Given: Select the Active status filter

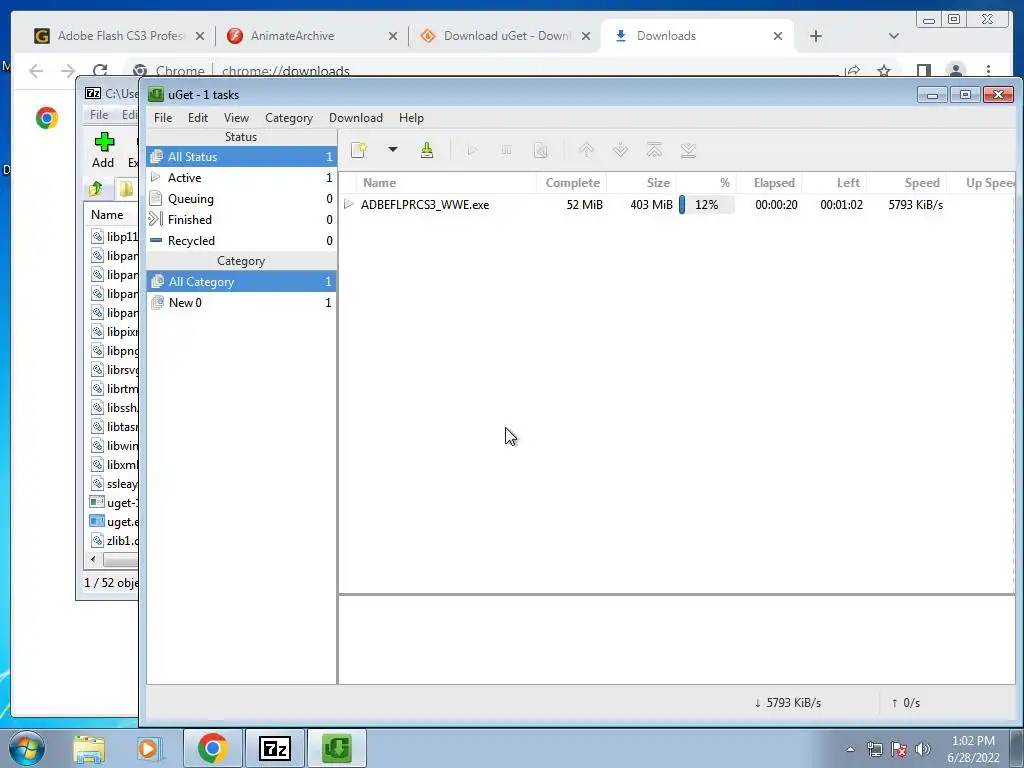Looking at the screenshot, I should pos(241,178).
